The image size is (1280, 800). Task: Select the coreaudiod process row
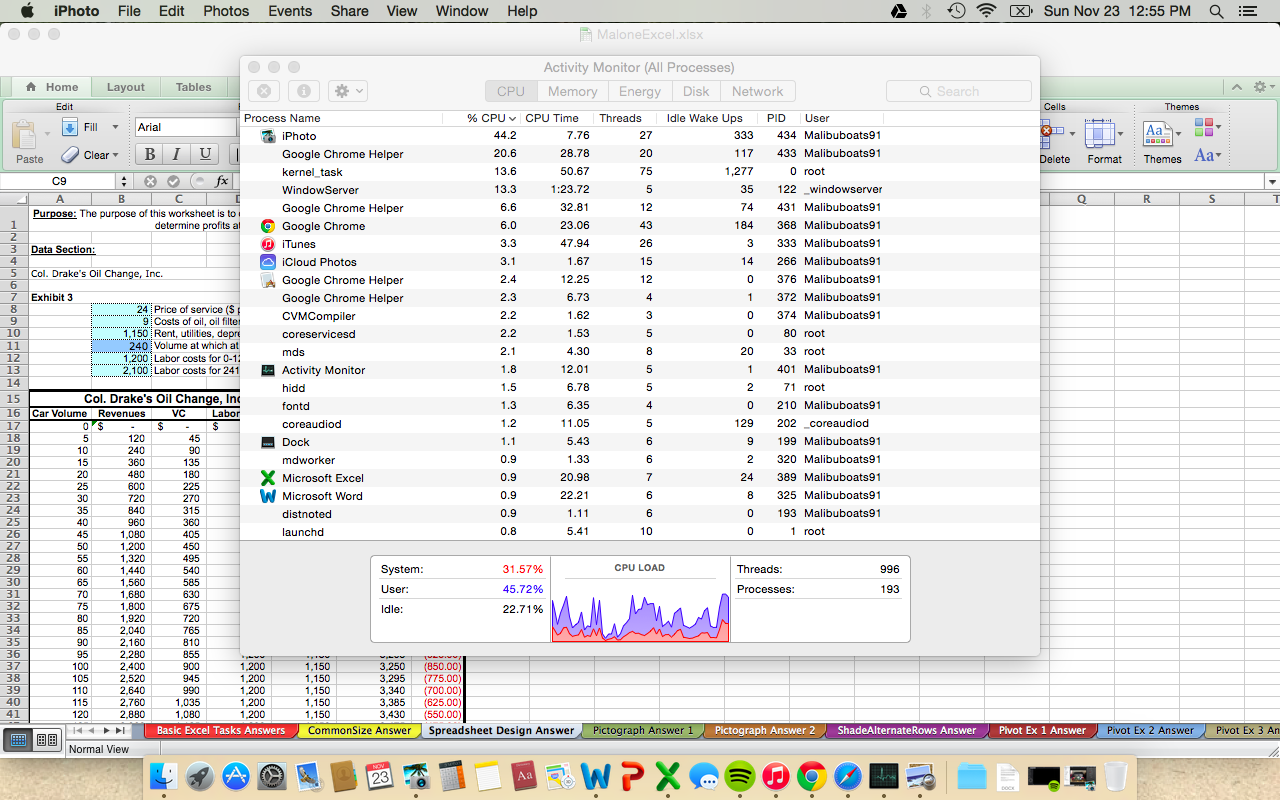pos(640,424)
